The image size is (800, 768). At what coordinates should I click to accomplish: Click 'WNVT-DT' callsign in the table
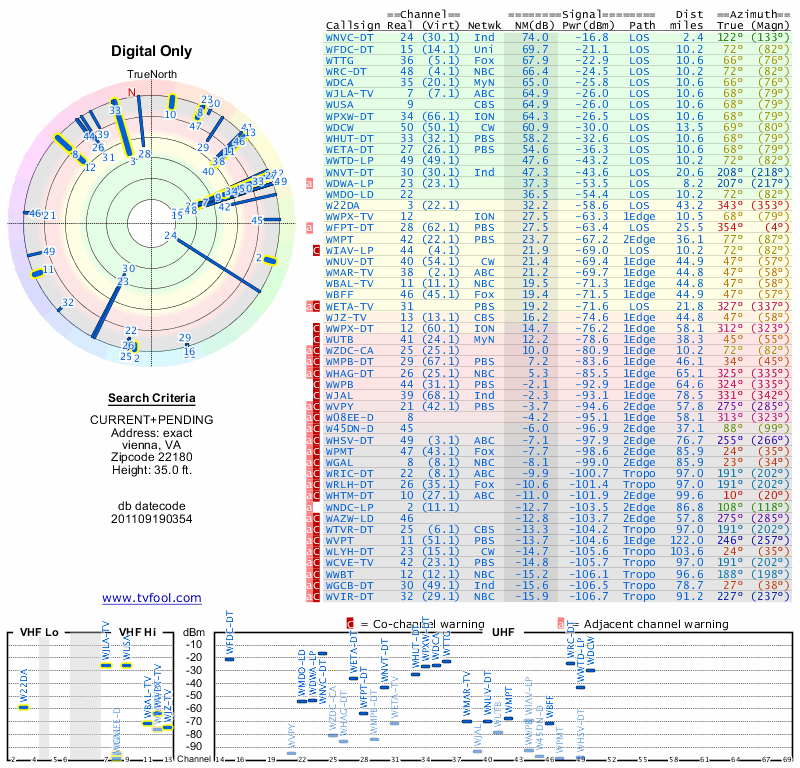(349, 172)
